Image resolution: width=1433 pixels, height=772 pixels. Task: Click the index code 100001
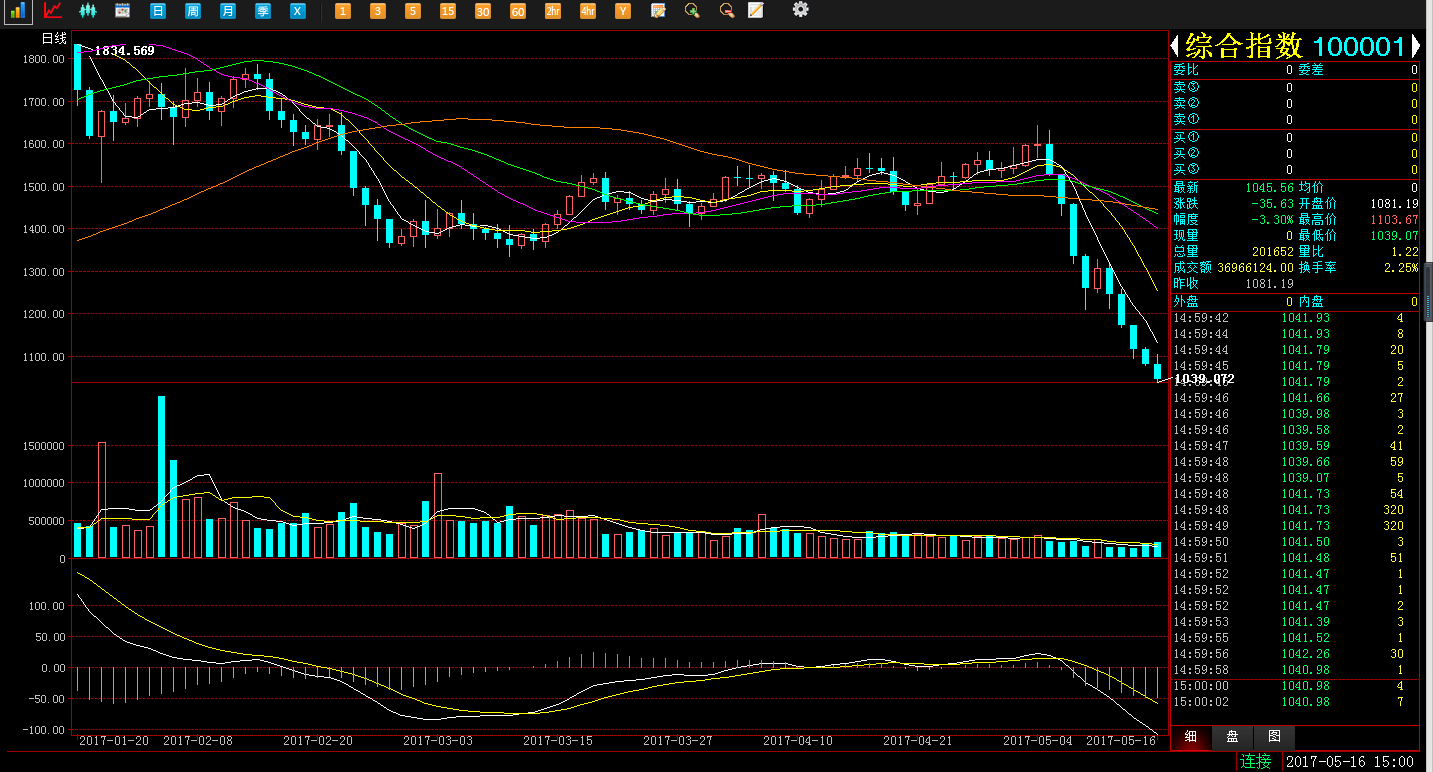[x=1359, y=46]
